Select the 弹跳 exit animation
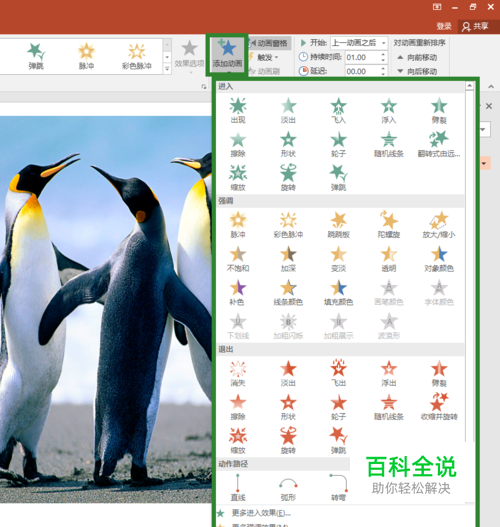This screenshot has height=527, width=500. point(338,441)
